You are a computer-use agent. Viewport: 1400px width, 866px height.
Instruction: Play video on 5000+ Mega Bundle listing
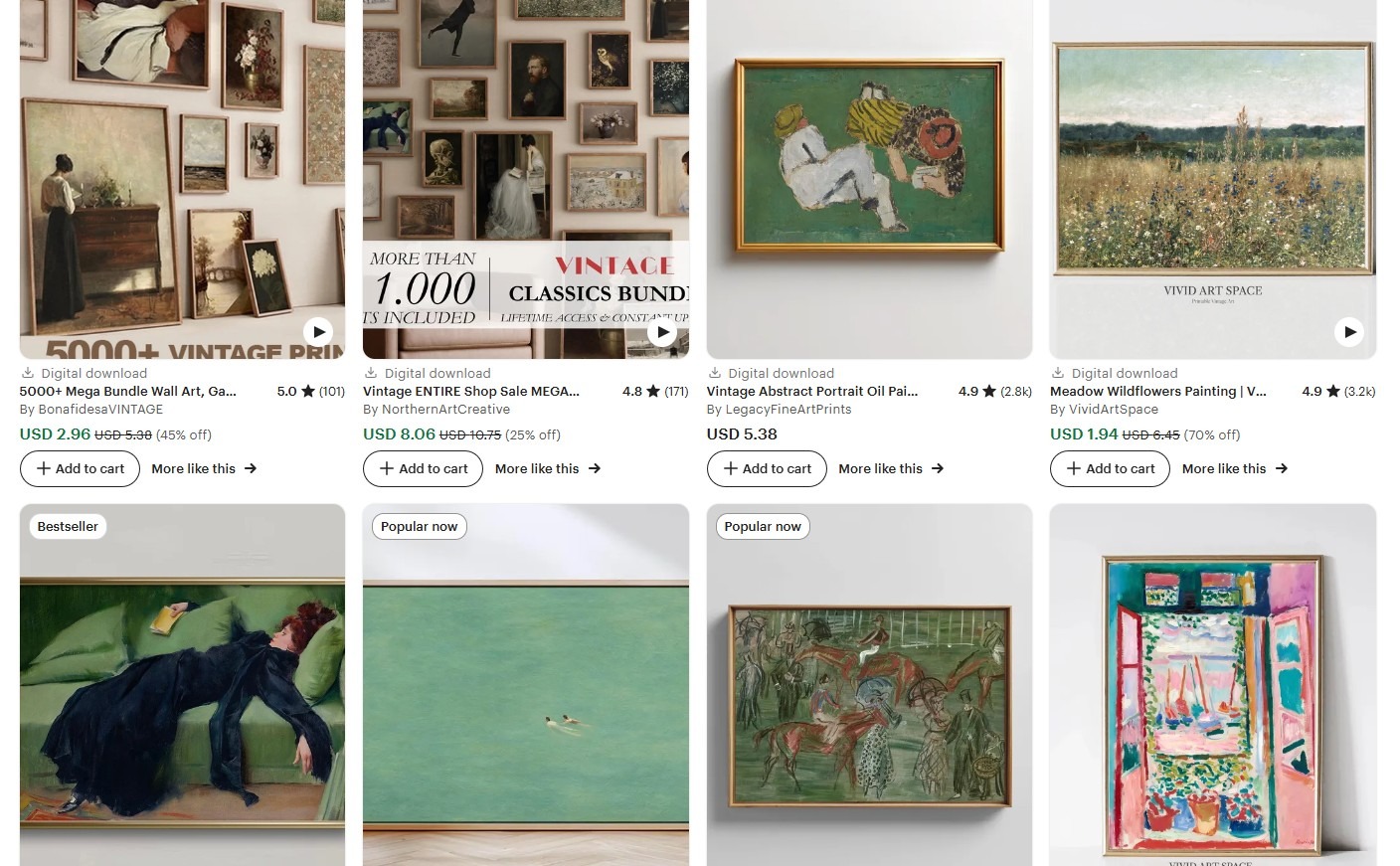click(318, 332)
